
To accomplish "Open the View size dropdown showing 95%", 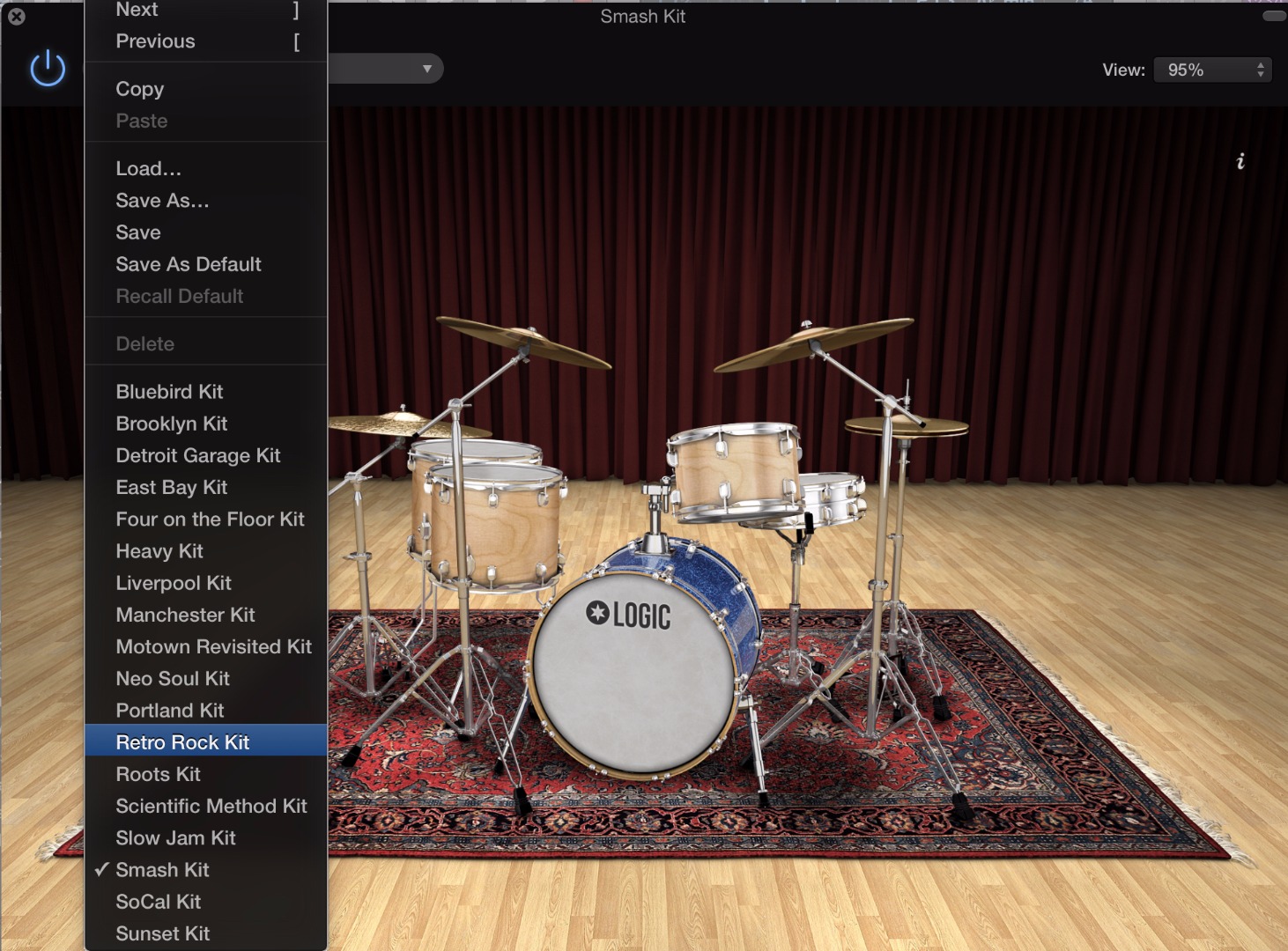I will [x=1213, y=70].
